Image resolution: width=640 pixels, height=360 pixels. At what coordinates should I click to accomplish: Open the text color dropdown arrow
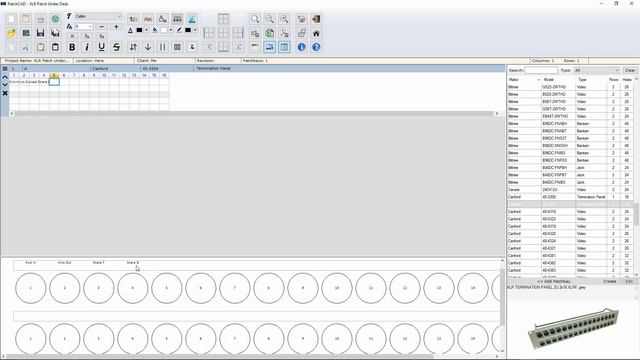tap(146, 30)
